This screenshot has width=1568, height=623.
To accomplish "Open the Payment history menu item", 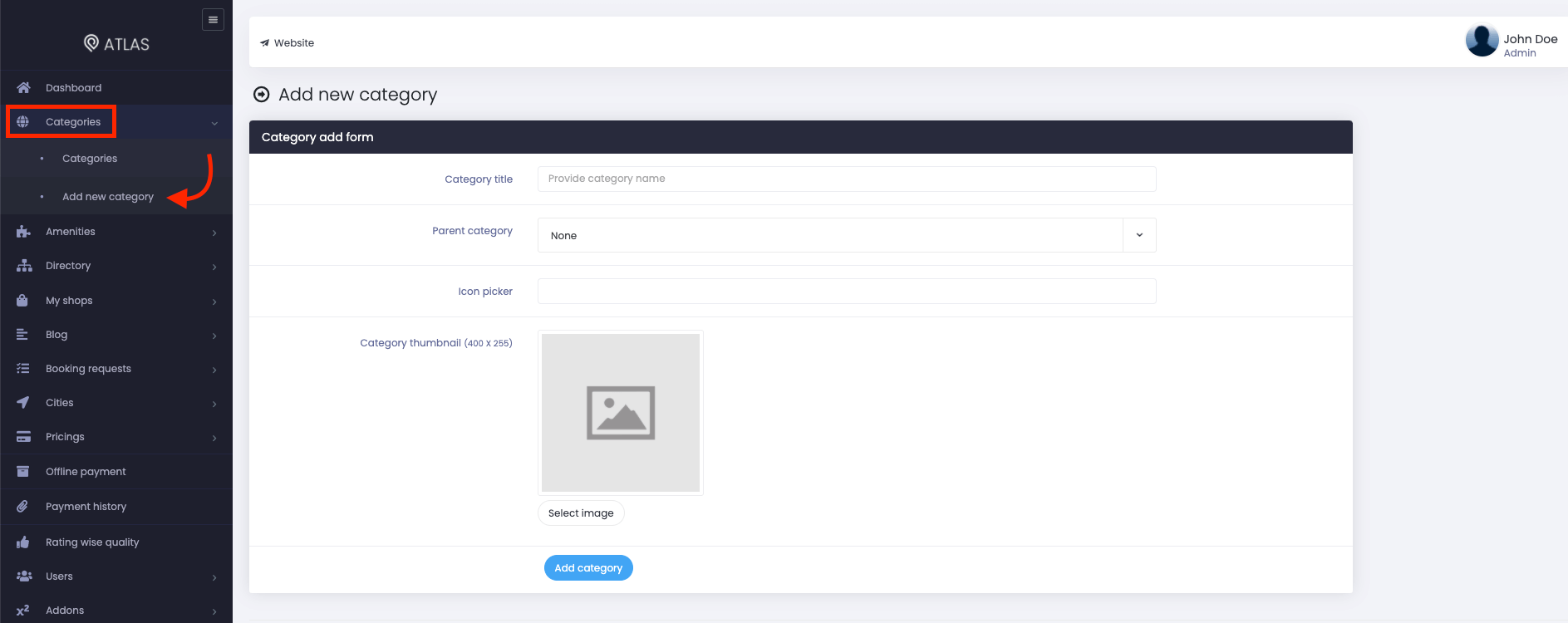I will tap(116, 506).
